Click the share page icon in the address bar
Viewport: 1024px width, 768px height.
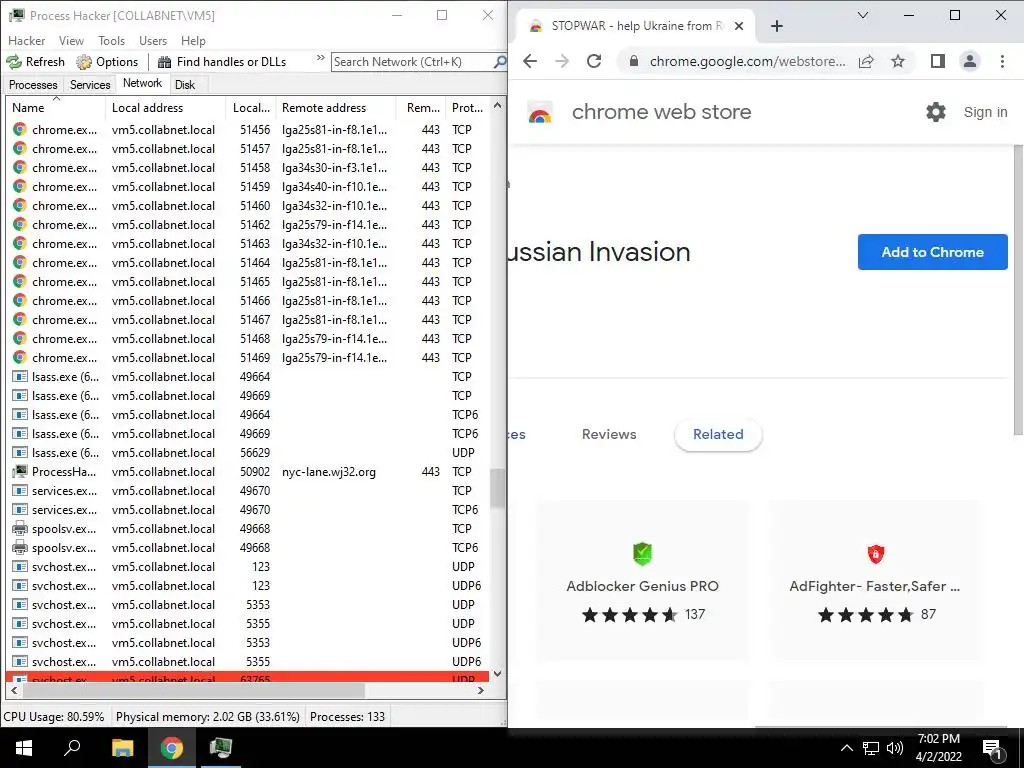pyautogui.click(x=866, y=61)
